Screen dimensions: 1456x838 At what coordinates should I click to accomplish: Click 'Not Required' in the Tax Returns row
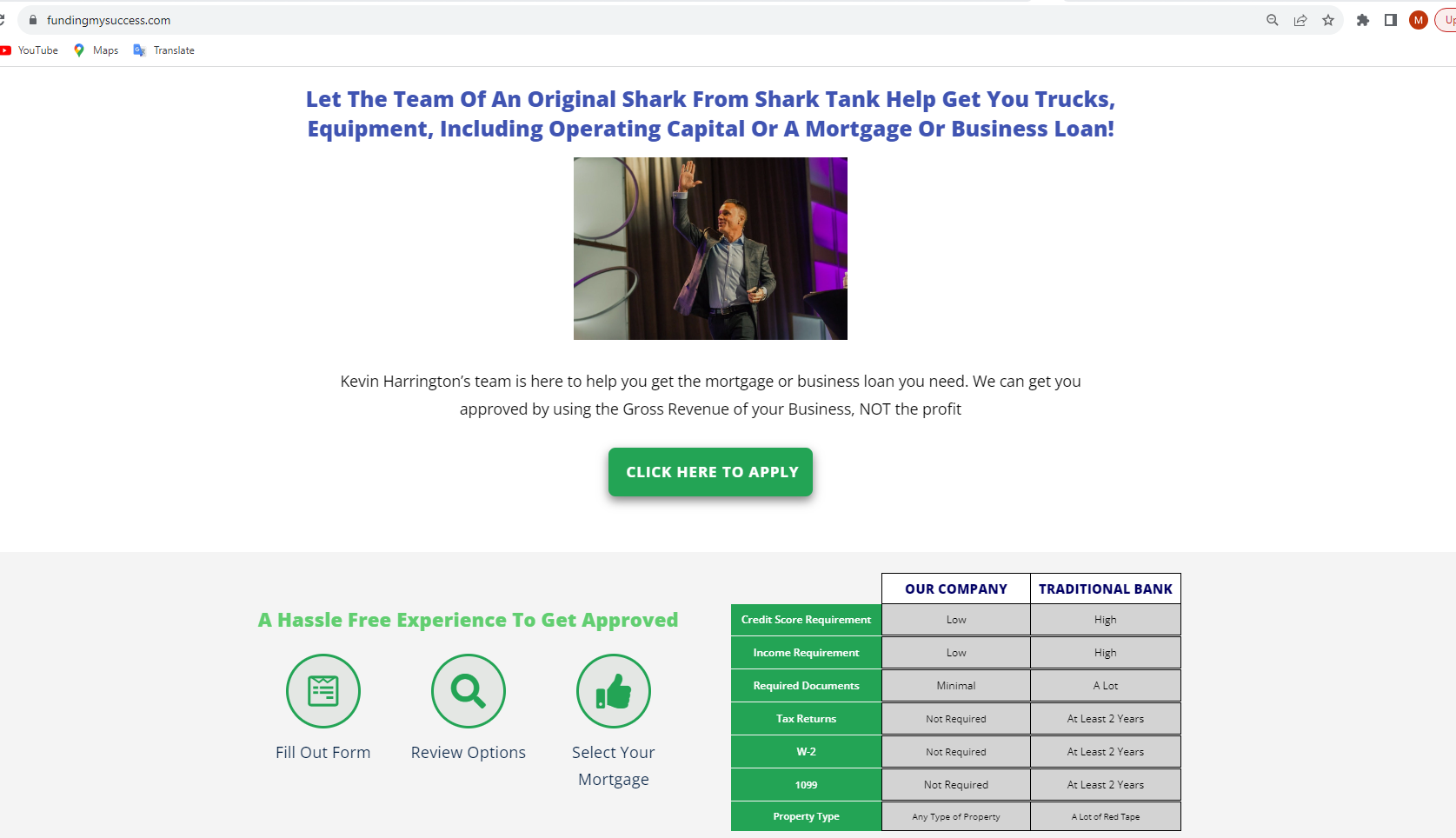coord(956,719)
